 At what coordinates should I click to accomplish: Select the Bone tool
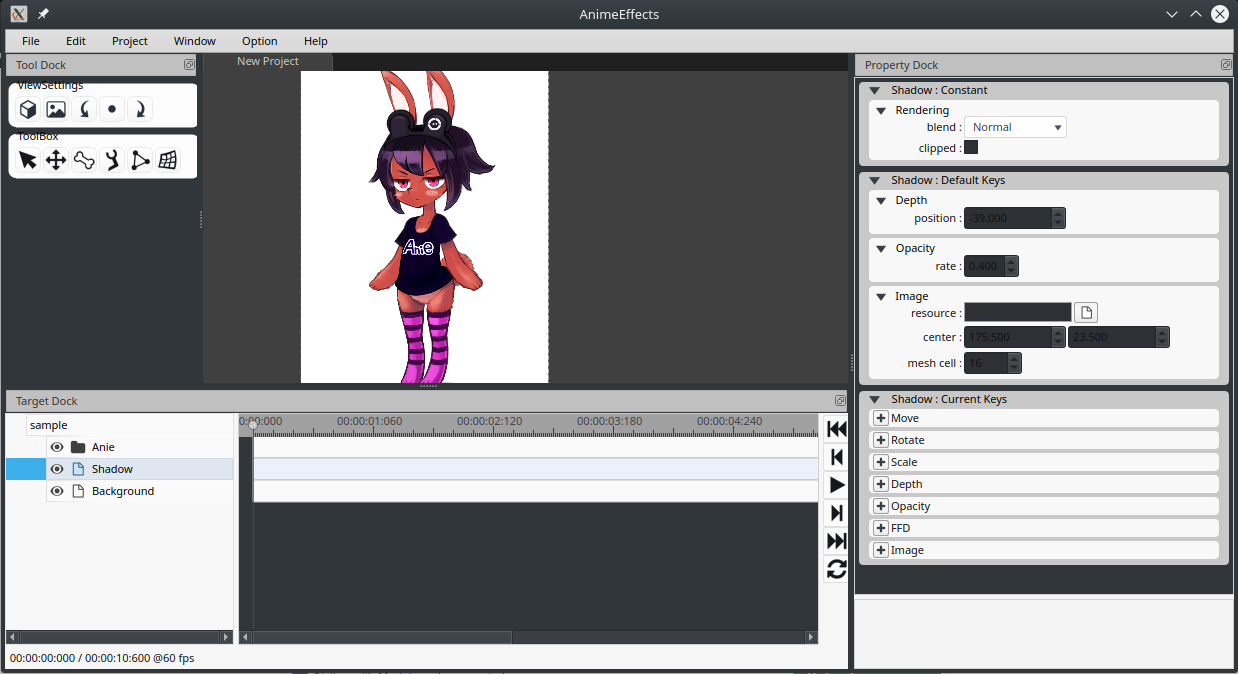coord(84,160)
